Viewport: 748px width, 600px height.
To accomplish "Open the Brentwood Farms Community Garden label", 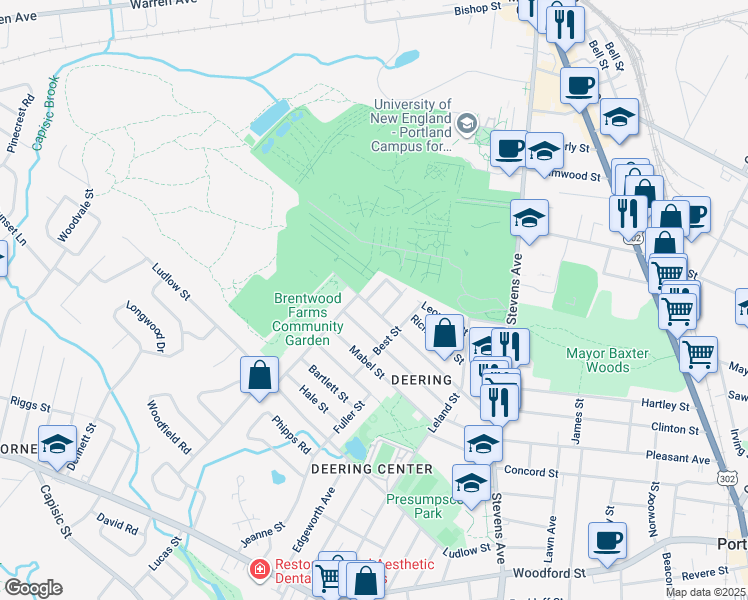I will point(308,319).
